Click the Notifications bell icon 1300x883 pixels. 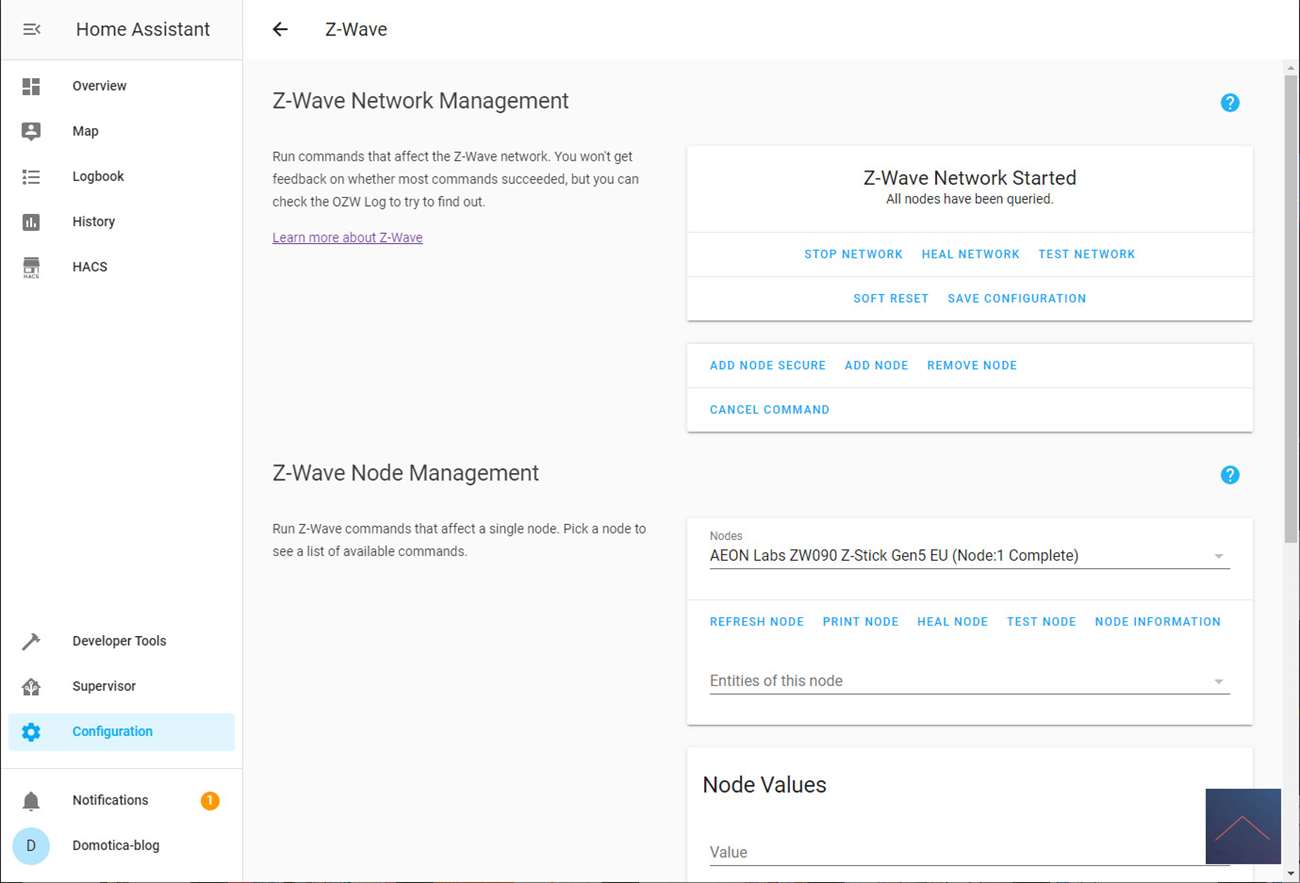[x=31, y=800]
